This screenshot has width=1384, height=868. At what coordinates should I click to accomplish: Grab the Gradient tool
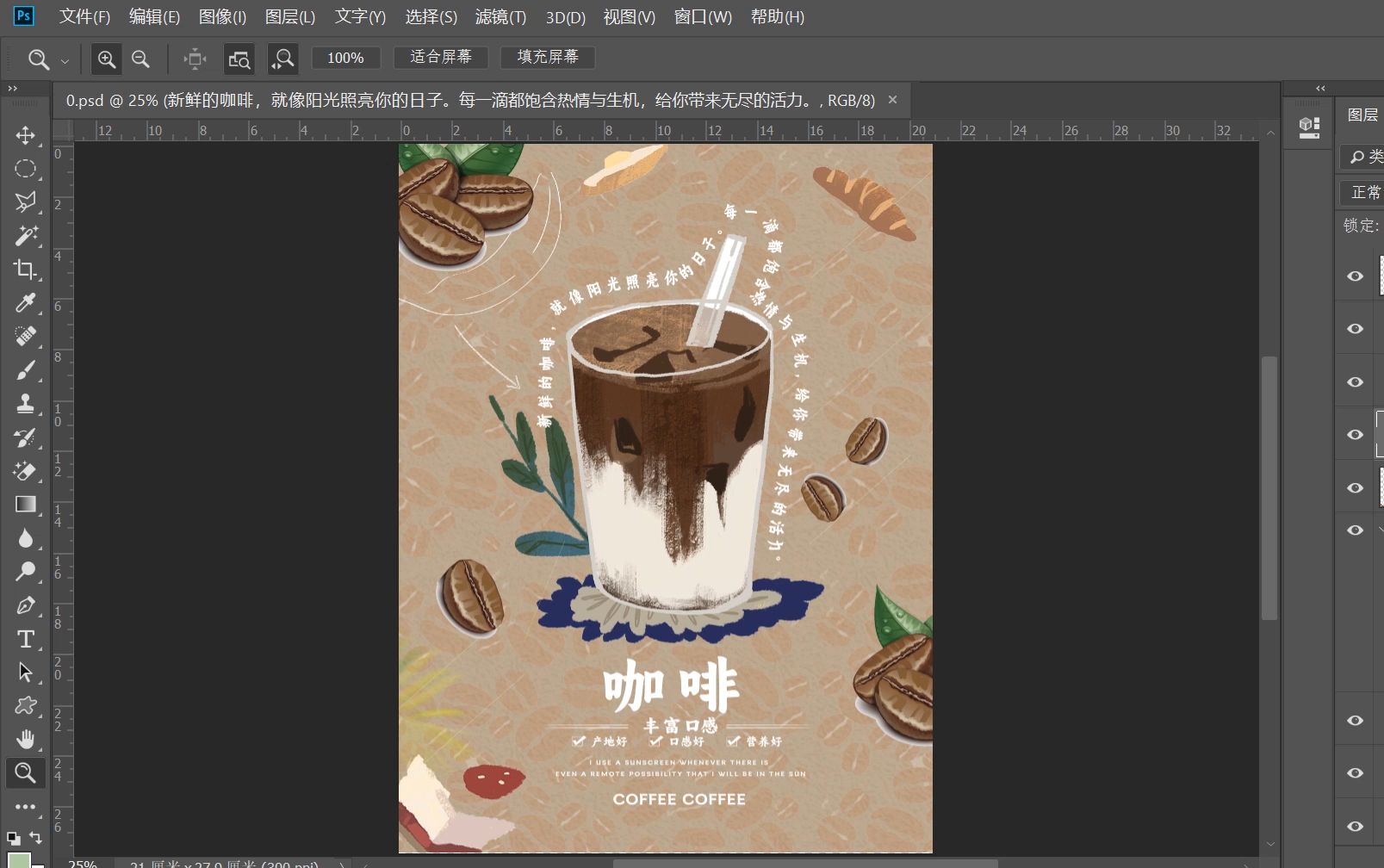(26, 504)
